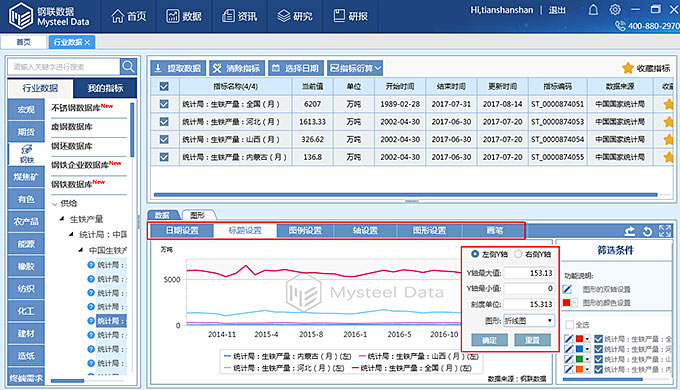Open the settings gear icon
This screenshot has height=390, width=680.
click(x=615, y=10)
